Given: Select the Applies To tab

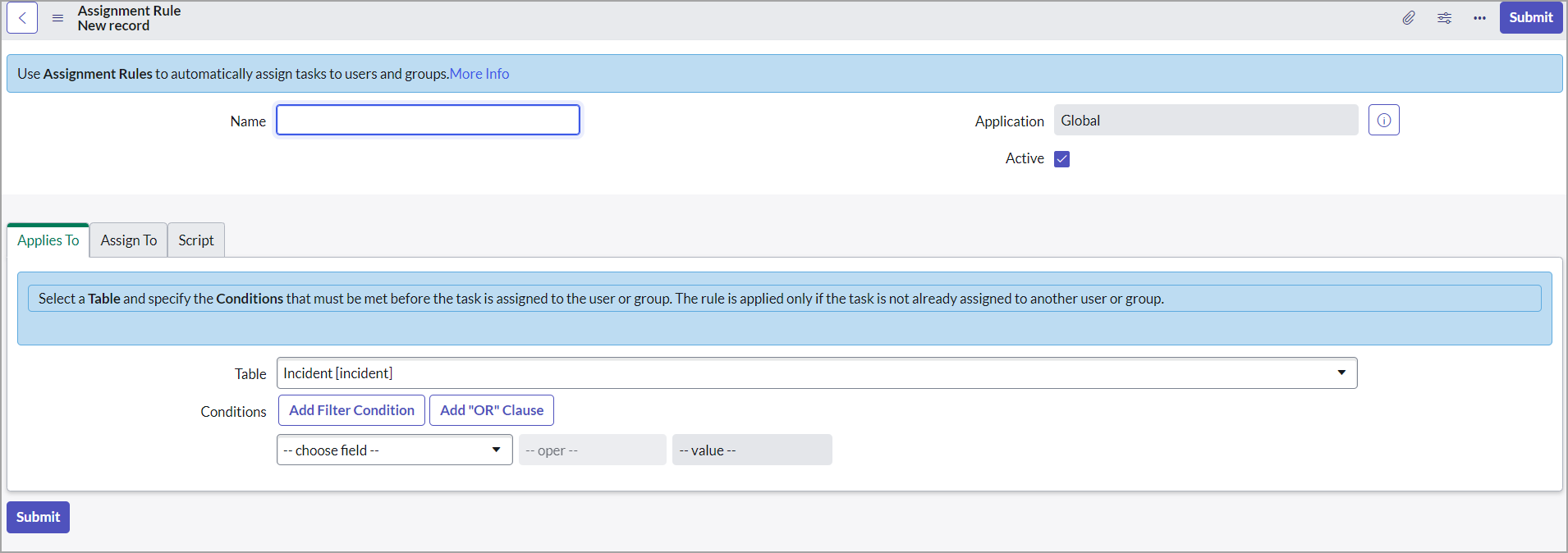Looking at the screenshot, I should 48,240.
